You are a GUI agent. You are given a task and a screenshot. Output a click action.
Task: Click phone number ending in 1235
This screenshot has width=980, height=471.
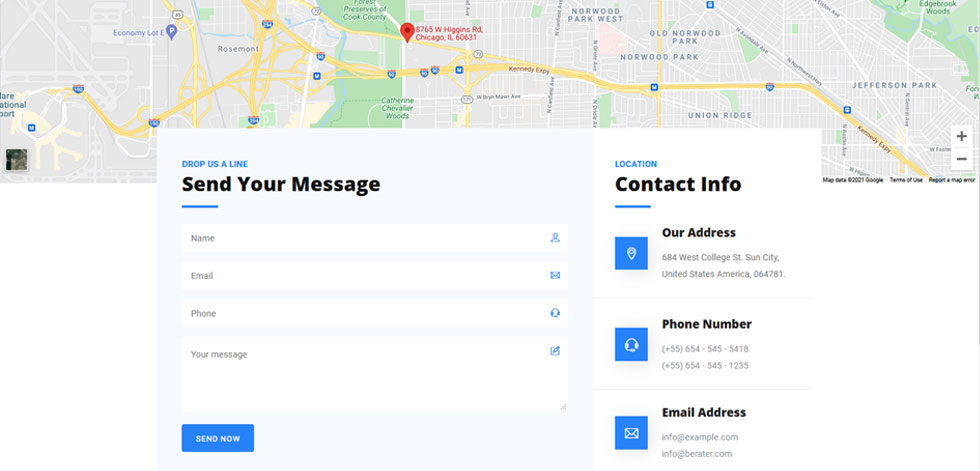(x=705, y=365)
